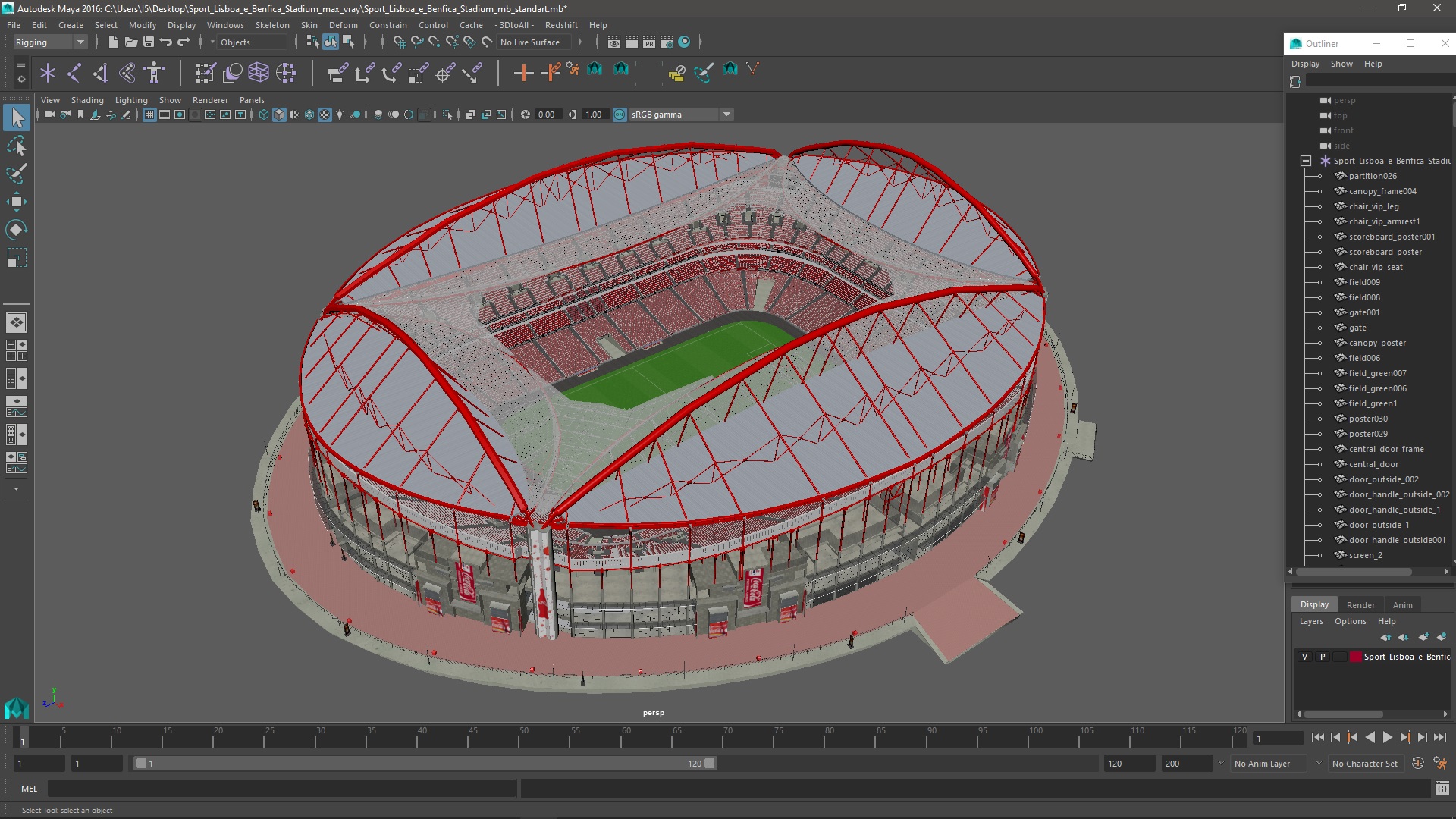Viewport: 1456px width, 819px height.
Task: Toggle smooth shade all in viewport
Action: pos(279,115)
